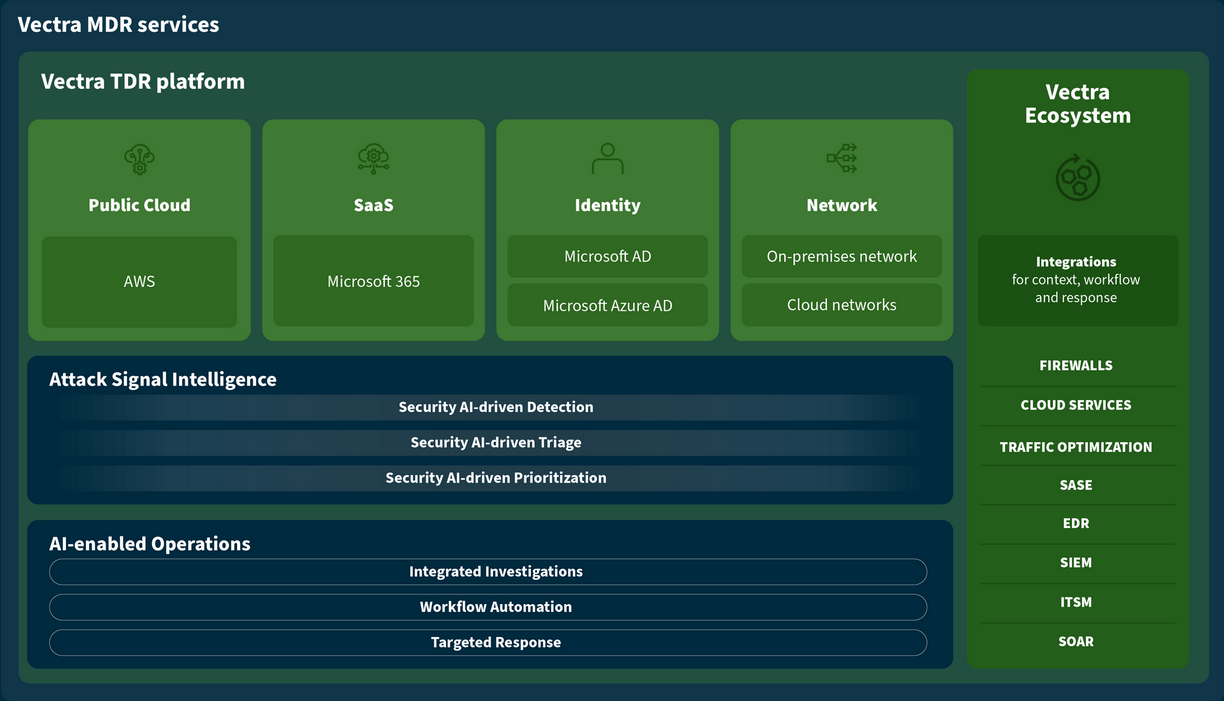Select FIREWALLS in the ecosystem list
Screen dimensions: 1224x701
pyautogui.click(x=1076, y=366)
